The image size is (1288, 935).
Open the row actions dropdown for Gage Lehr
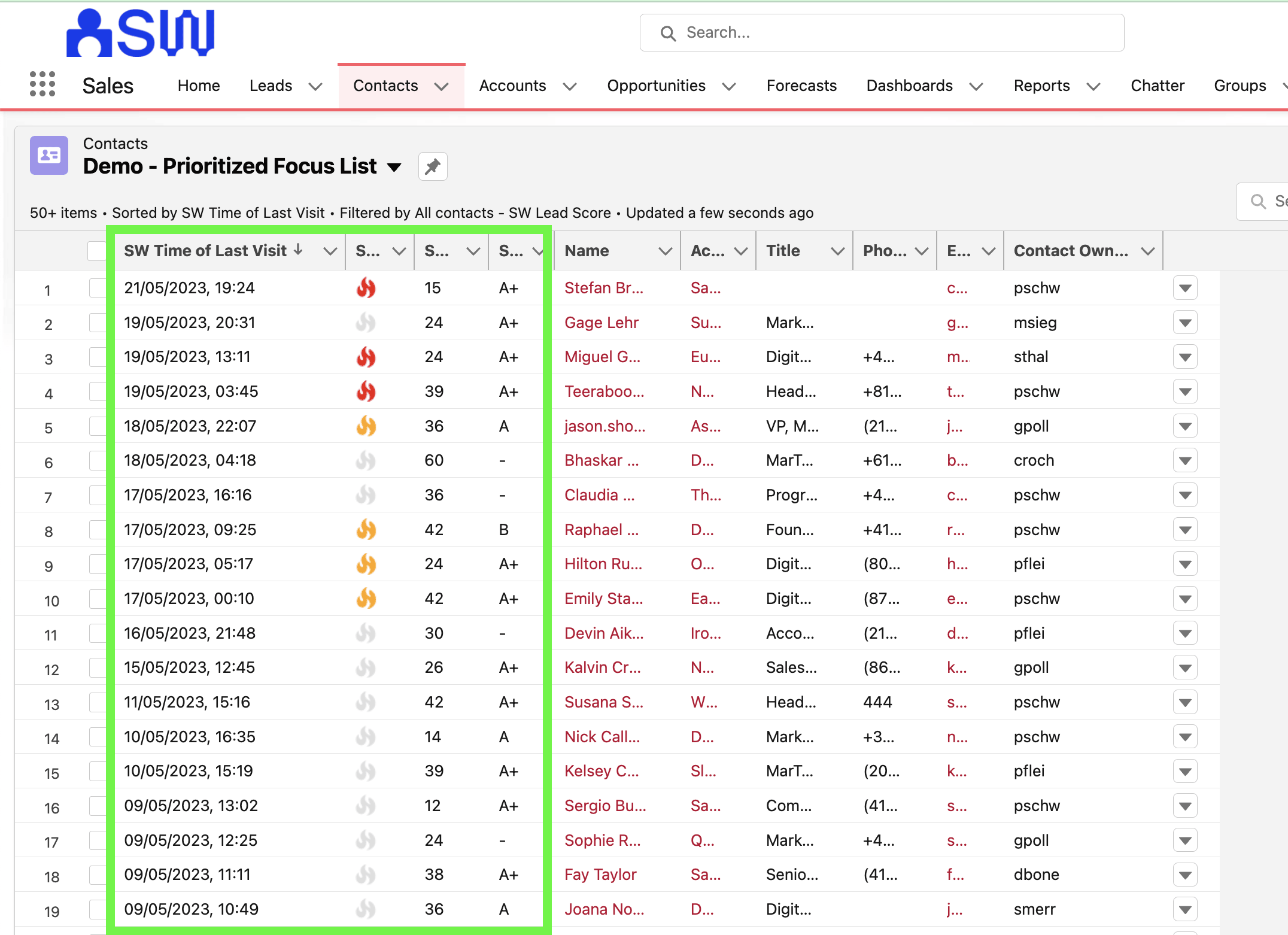pyautogui.click(x=1185, y=322)
